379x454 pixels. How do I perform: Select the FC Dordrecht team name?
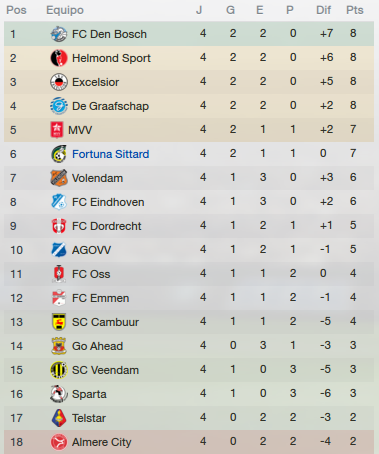[107, 226]
